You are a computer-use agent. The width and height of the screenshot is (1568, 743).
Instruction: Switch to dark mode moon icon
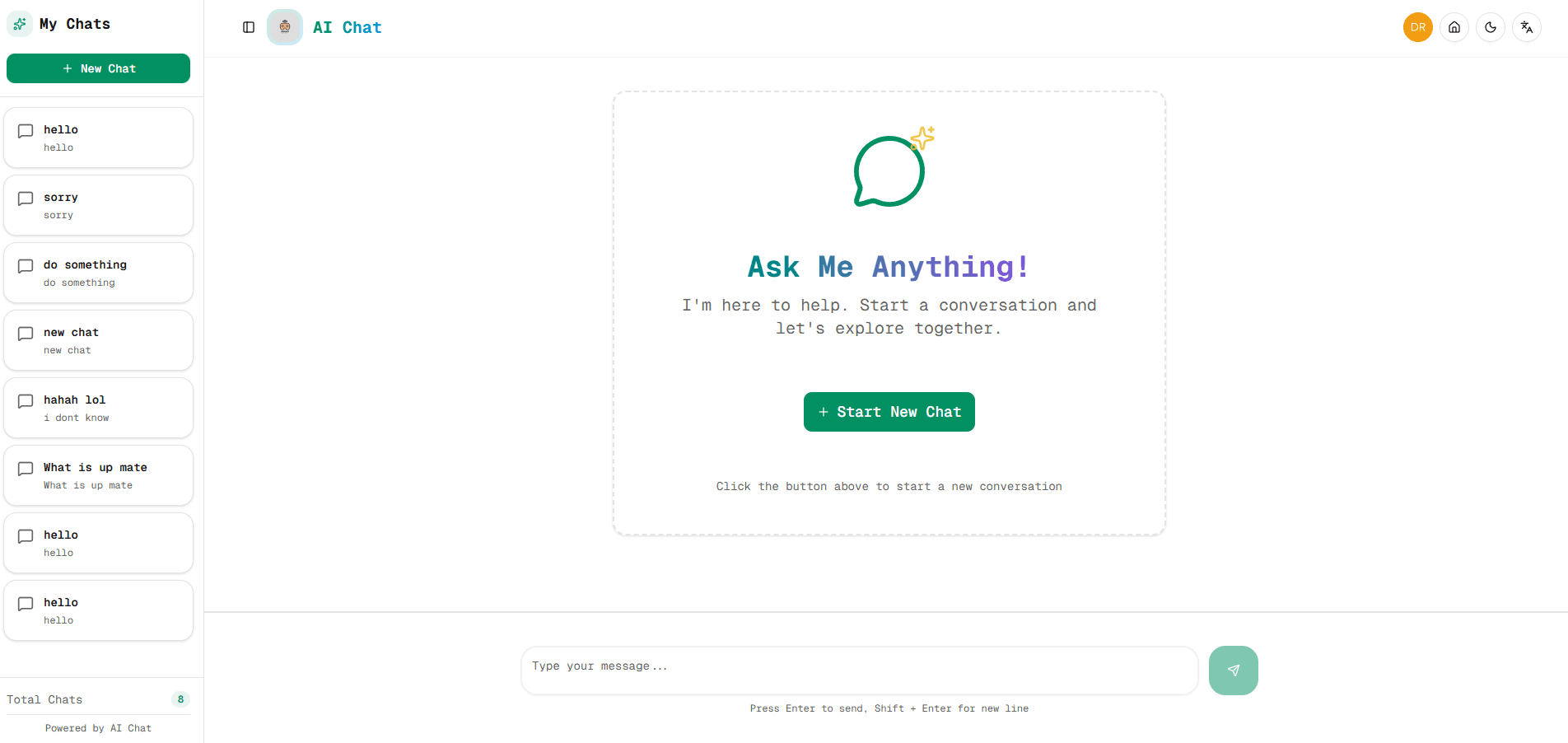pos(1491,27)
